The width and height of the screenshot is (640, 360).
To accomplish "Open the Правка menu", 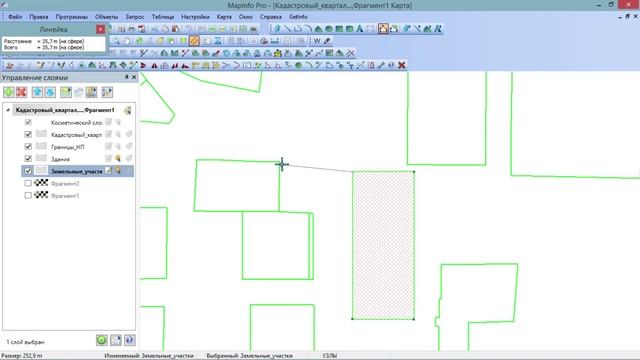I will pos(38,17).
